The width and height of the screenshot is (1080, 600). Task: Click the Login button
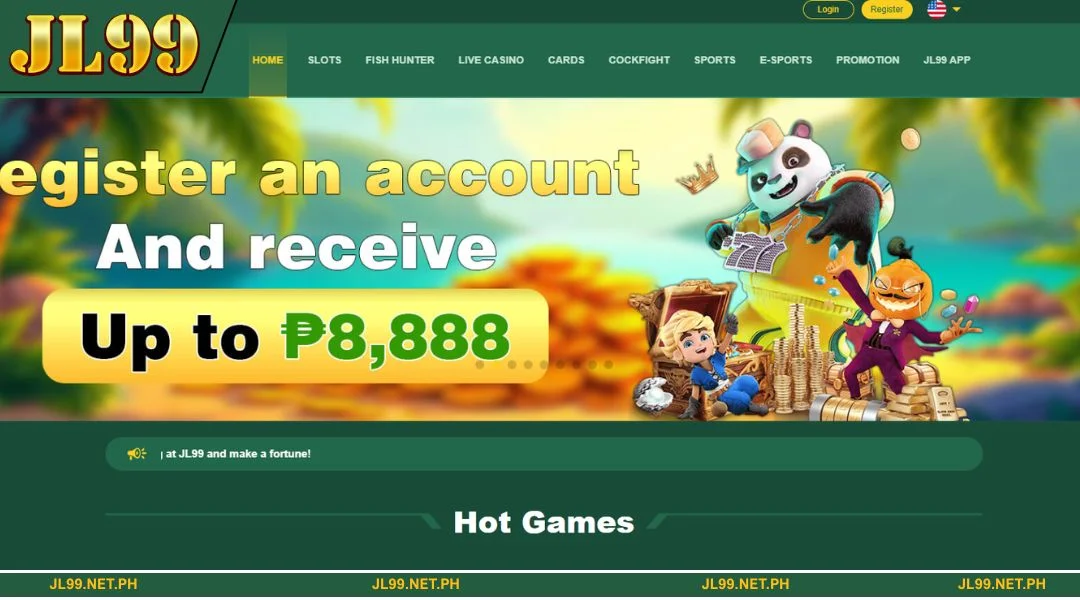pos(828,10)
